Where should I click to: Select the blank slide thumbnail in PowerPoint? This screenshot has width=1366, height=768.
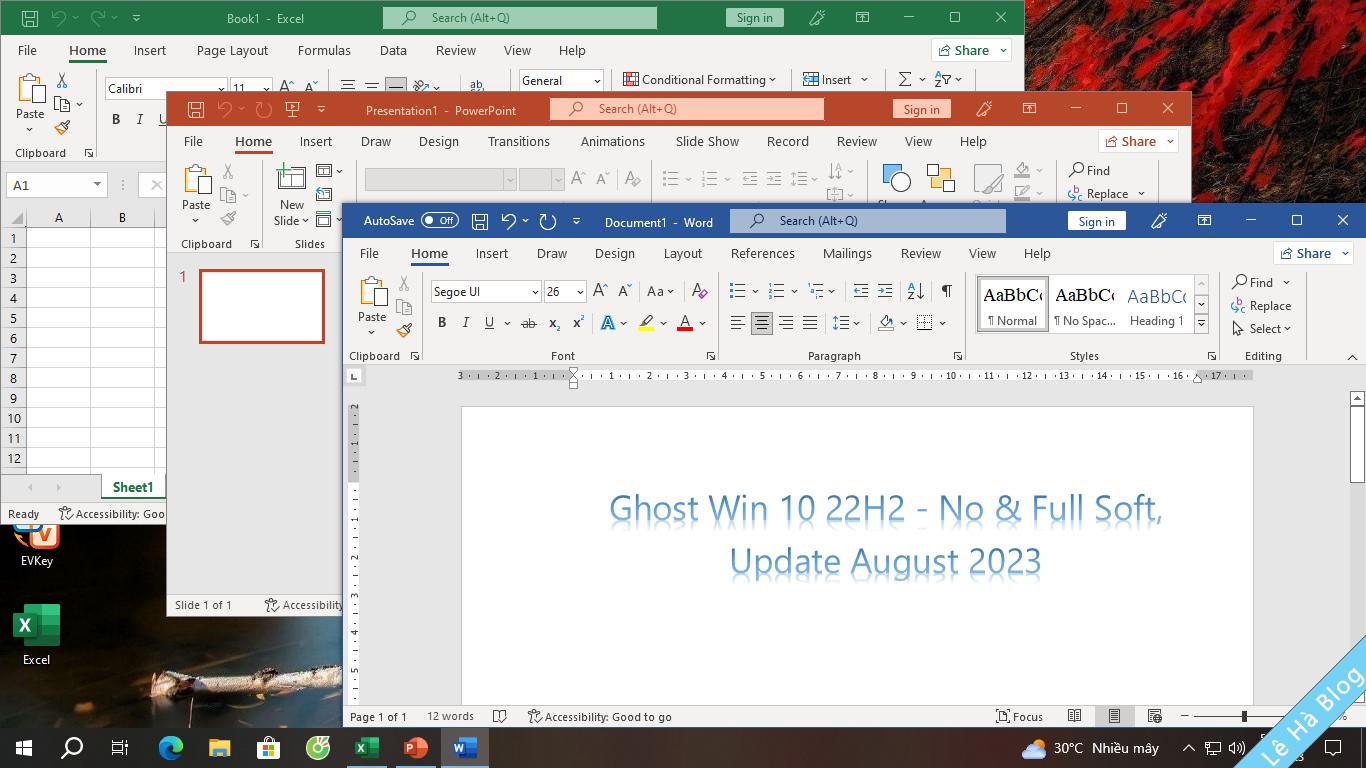(x=261, y=306)
